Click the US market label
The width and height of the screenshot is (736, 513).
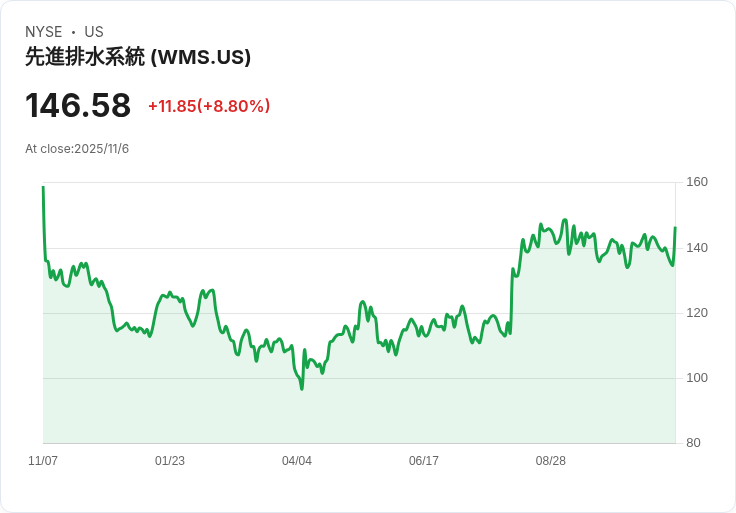[94, 32]
